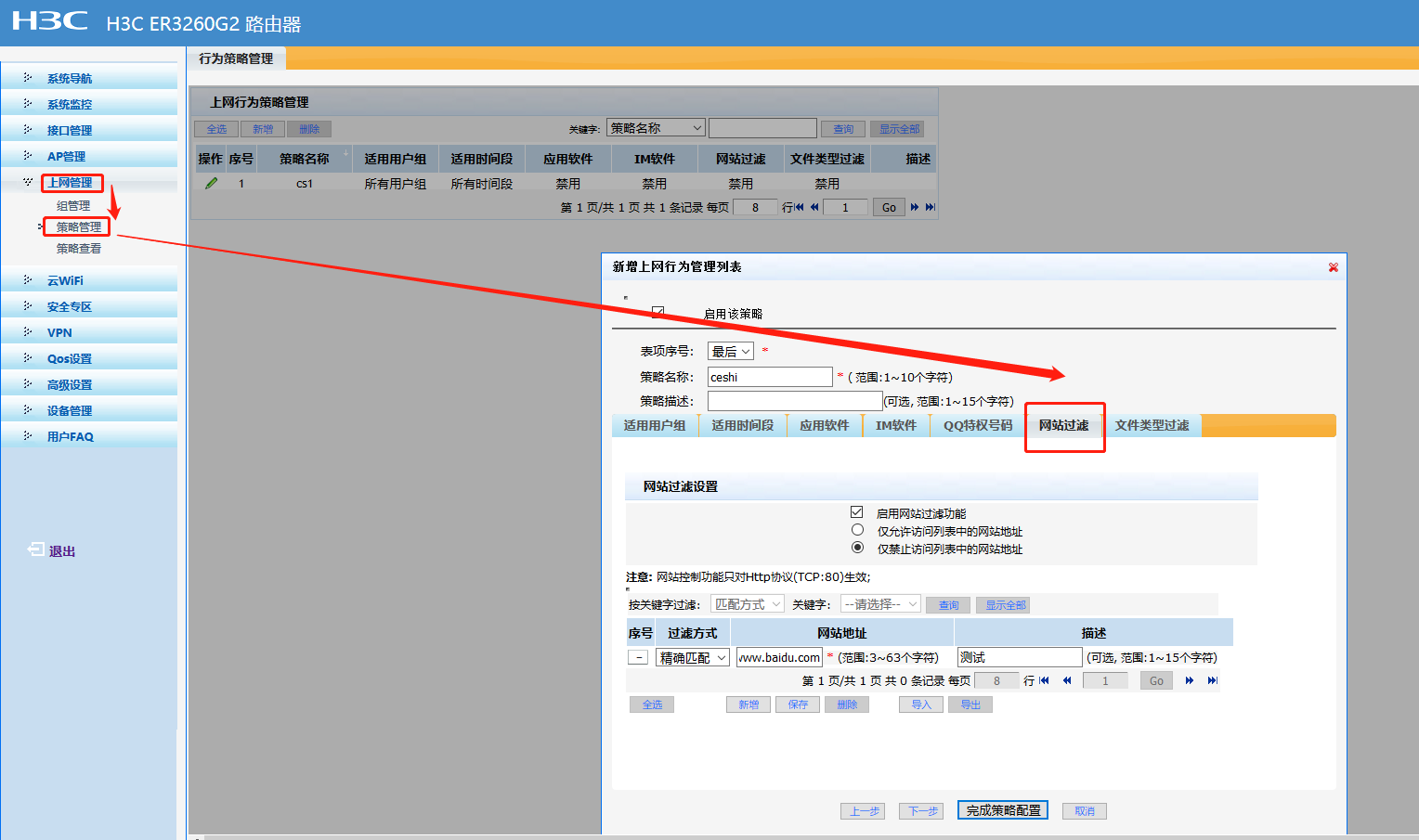Click 导出 to export website addresses
This screenshot has width=1419, height=840.
pyautogui.click(x=970, y=704)
